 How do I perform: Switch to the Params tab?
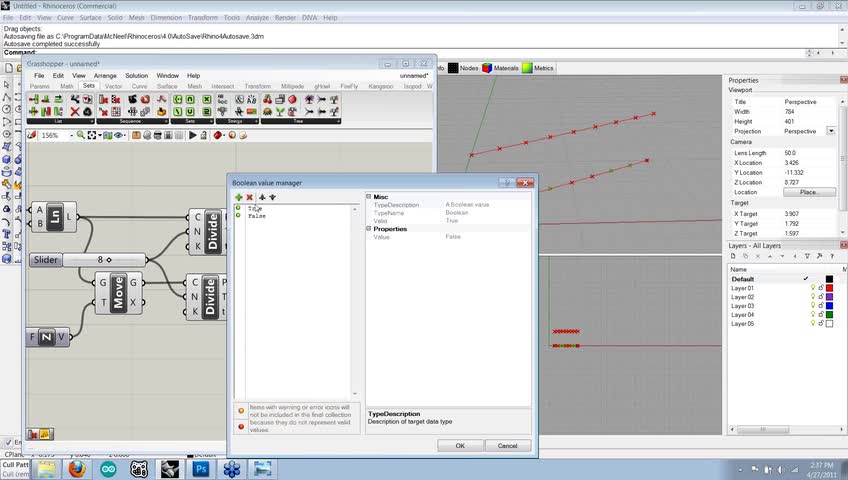pyautogui.click(x=39, y=86)
